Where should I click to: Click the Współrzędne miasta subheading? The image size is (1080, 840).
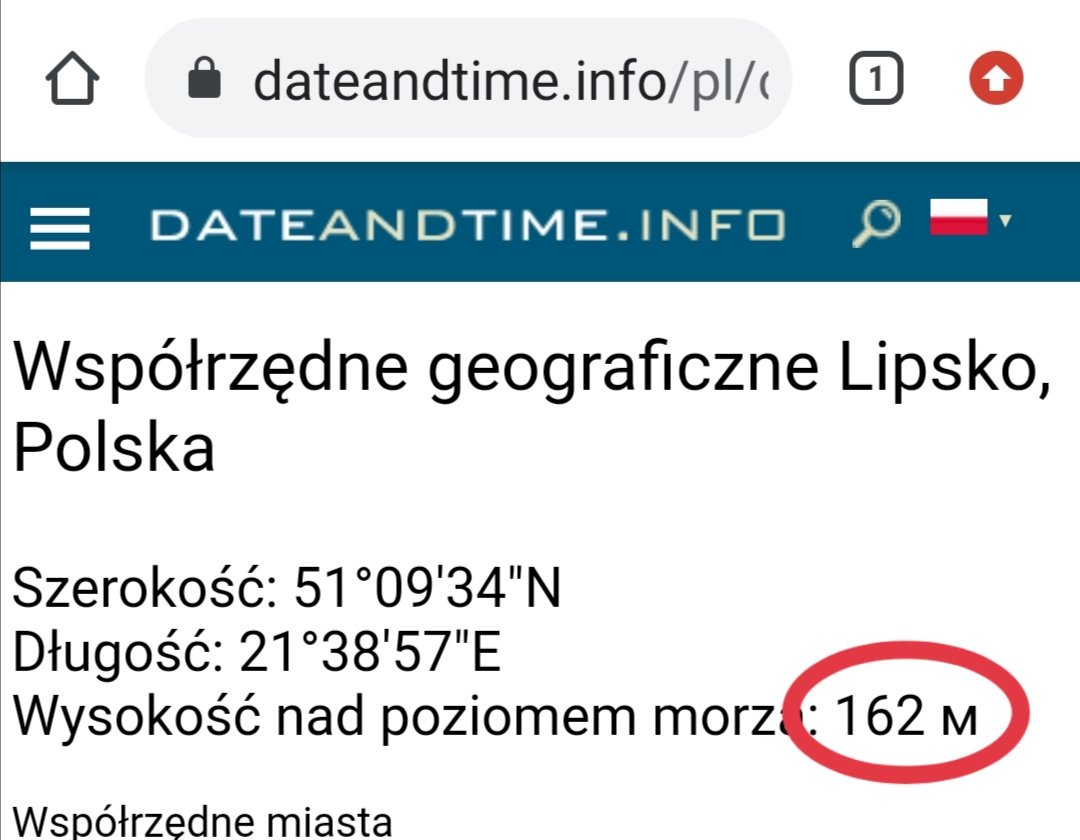(x=201, y=822)
